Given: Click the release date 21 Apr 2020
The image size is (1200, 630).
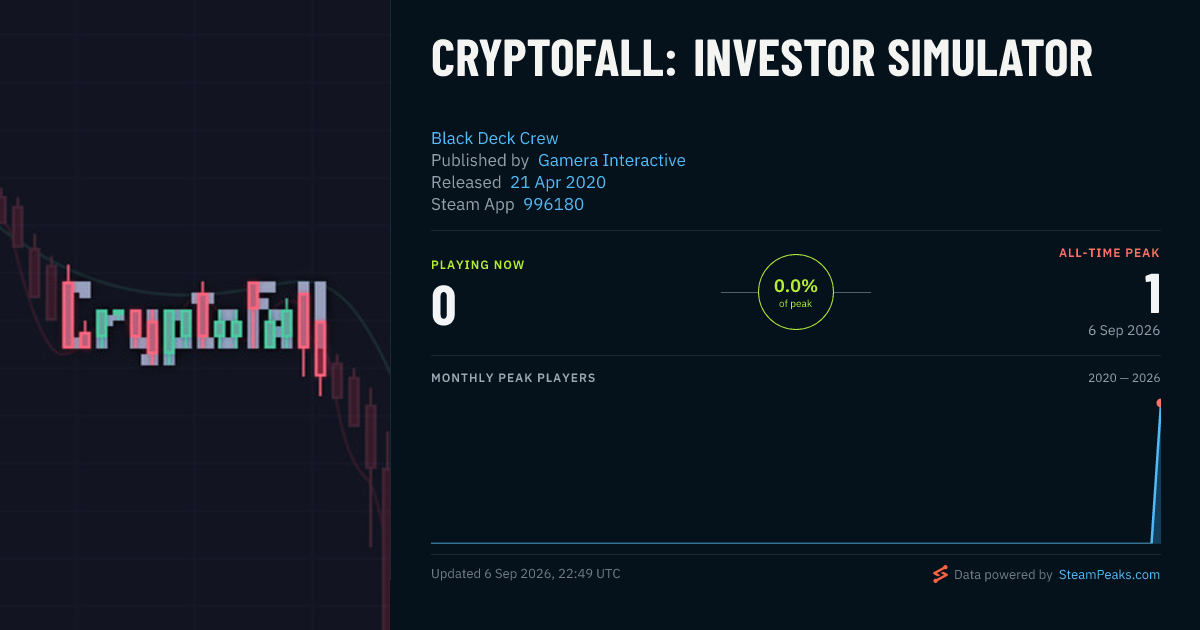Looking at the screenshot, I should coord(558,182).
